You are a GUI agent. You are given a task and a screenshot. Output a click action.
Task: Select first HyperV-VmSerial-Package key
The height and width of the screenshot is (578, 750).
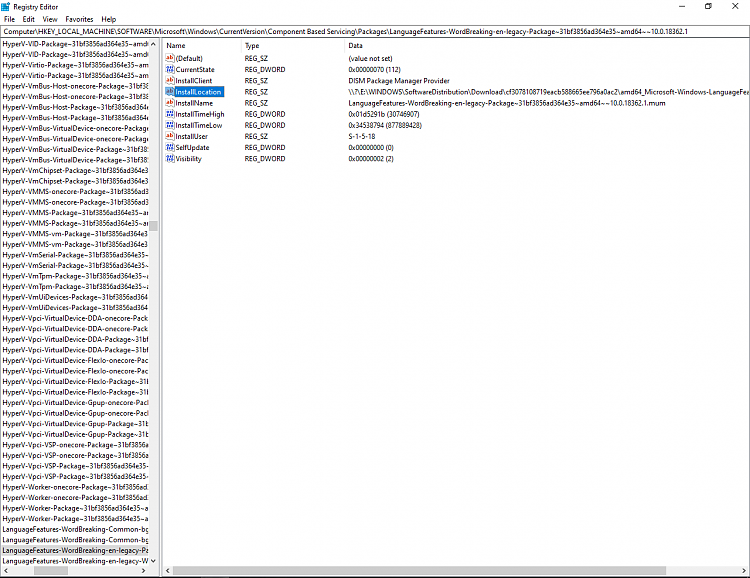tap(75, 255)
